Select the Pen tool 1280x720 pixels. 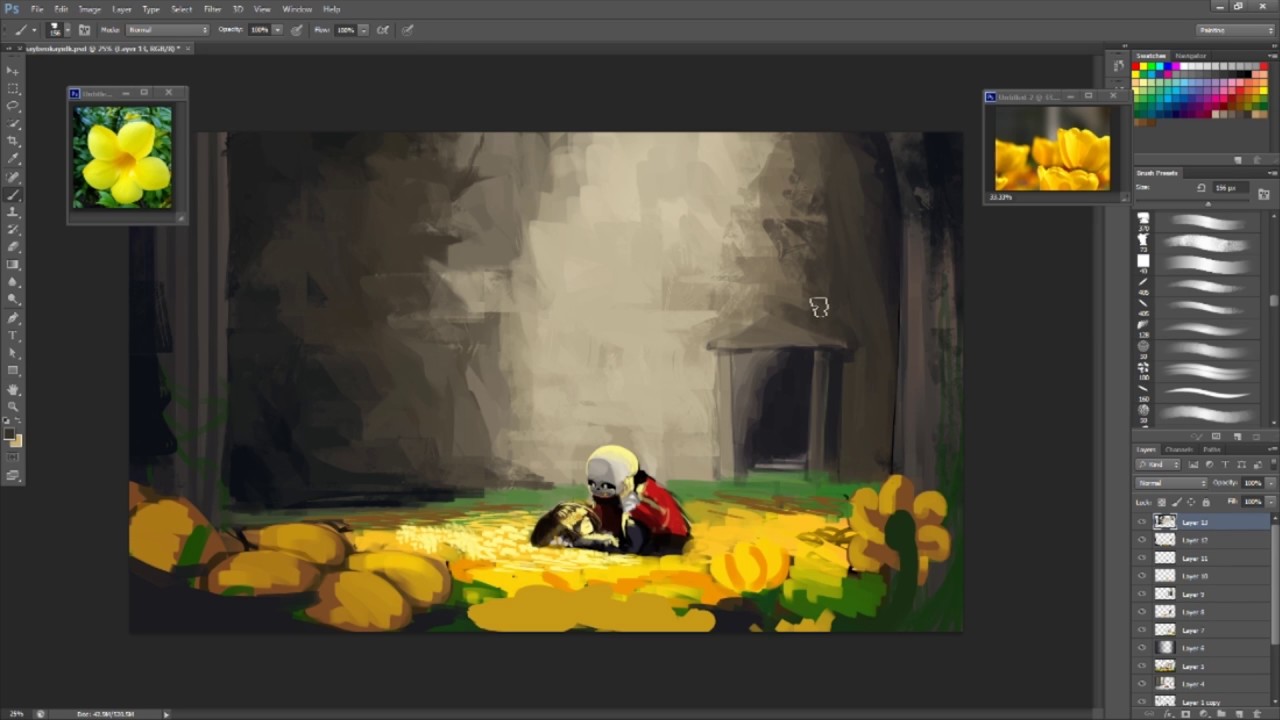(x=13, y=318)
